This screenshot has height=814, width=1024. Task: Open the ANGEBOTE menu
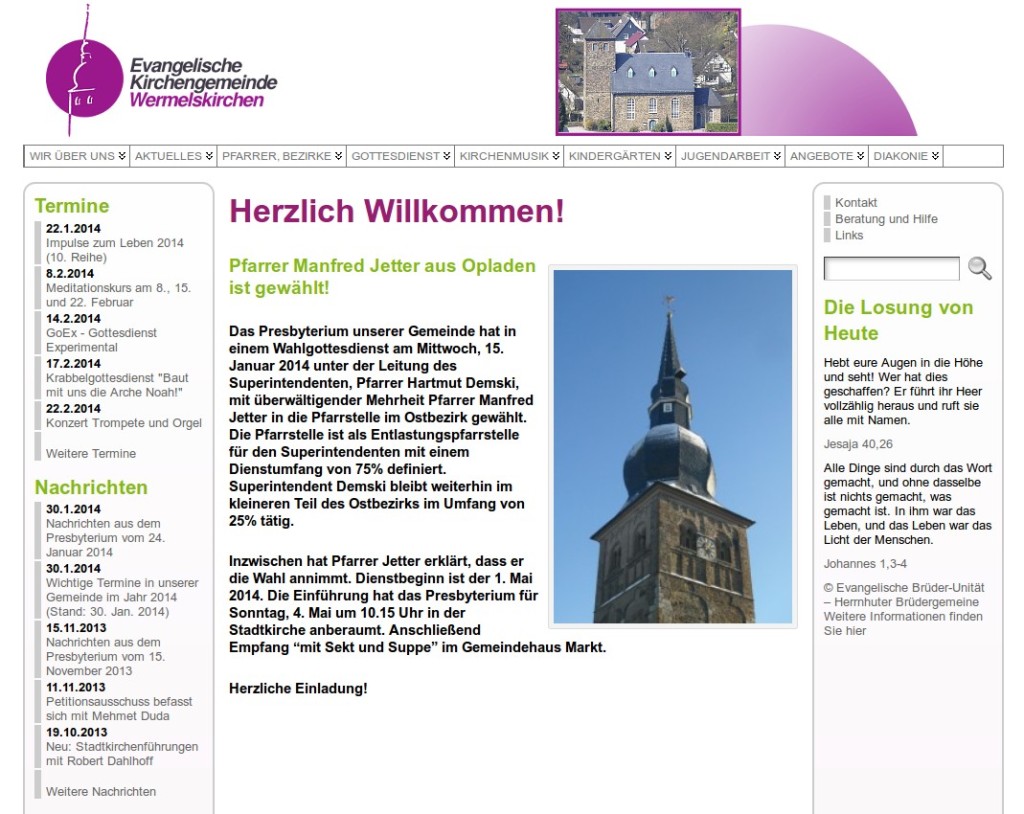(x=824, y=156)
